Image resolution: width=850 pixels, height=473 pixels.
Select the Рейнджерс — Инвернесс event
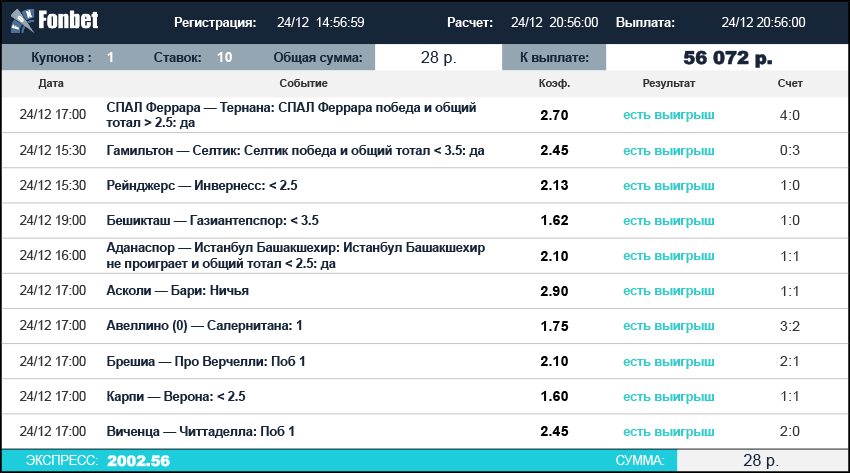pyautogui.click(x=202, y=185)
